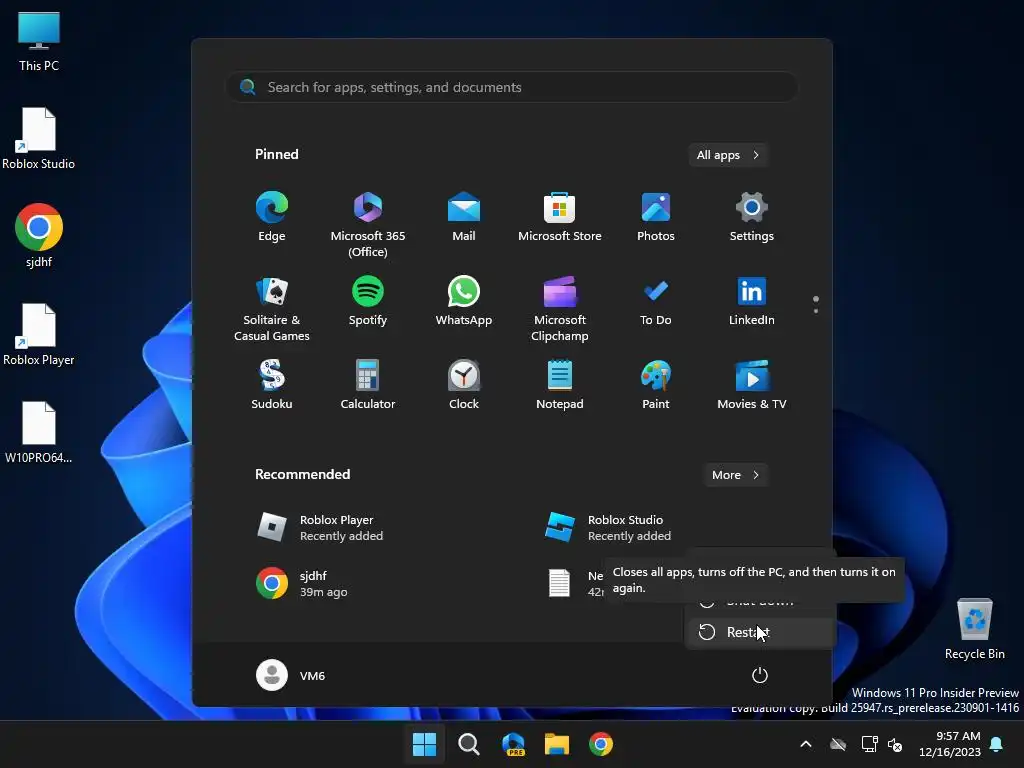
Task: Open WhatsApp pinned app
Action: click(x=464, y=302)
